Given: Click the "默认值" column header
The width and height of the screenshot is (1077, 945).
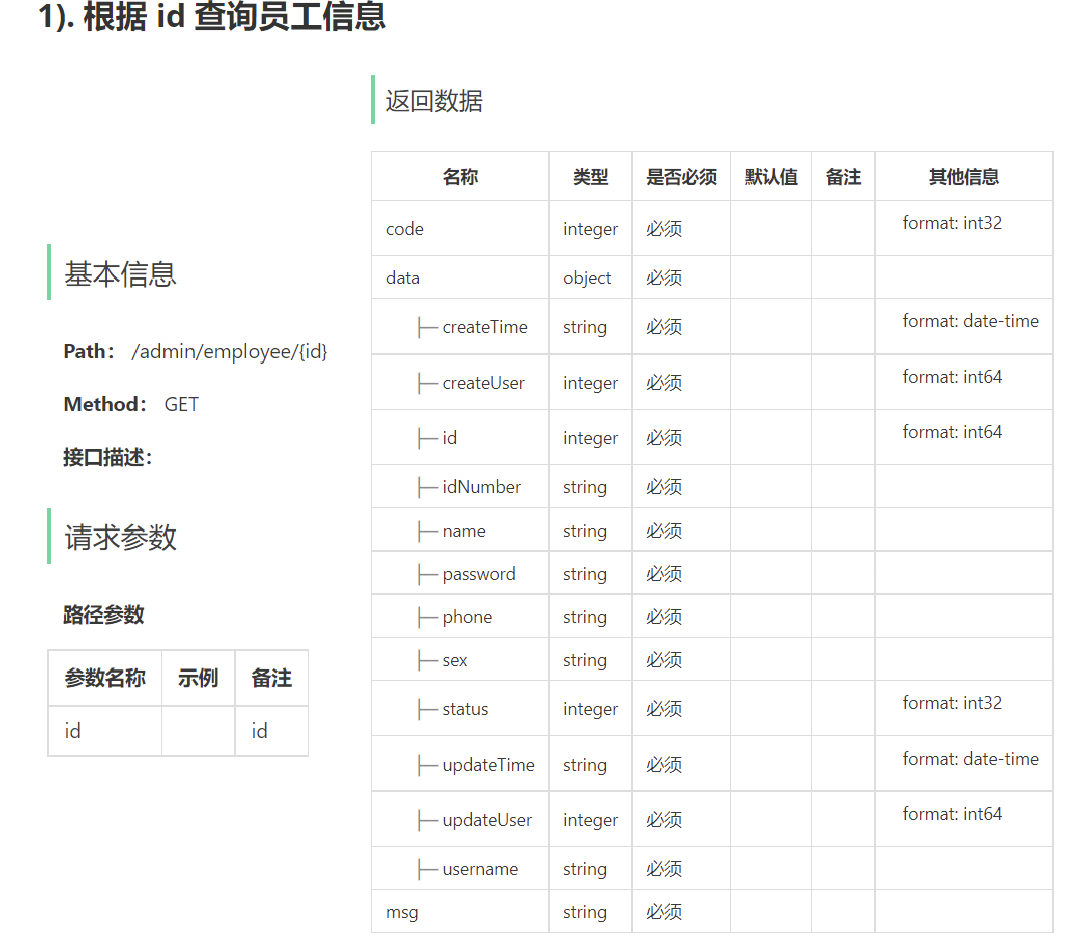Looking at the screenshot, I should click(x=771, y=177).
